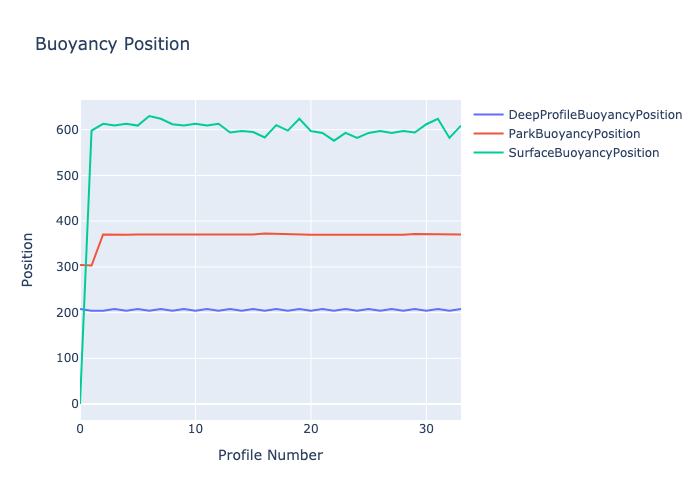Select the "Position" y-axis title
The image size is (700, 500).
[x=28, y=260]
